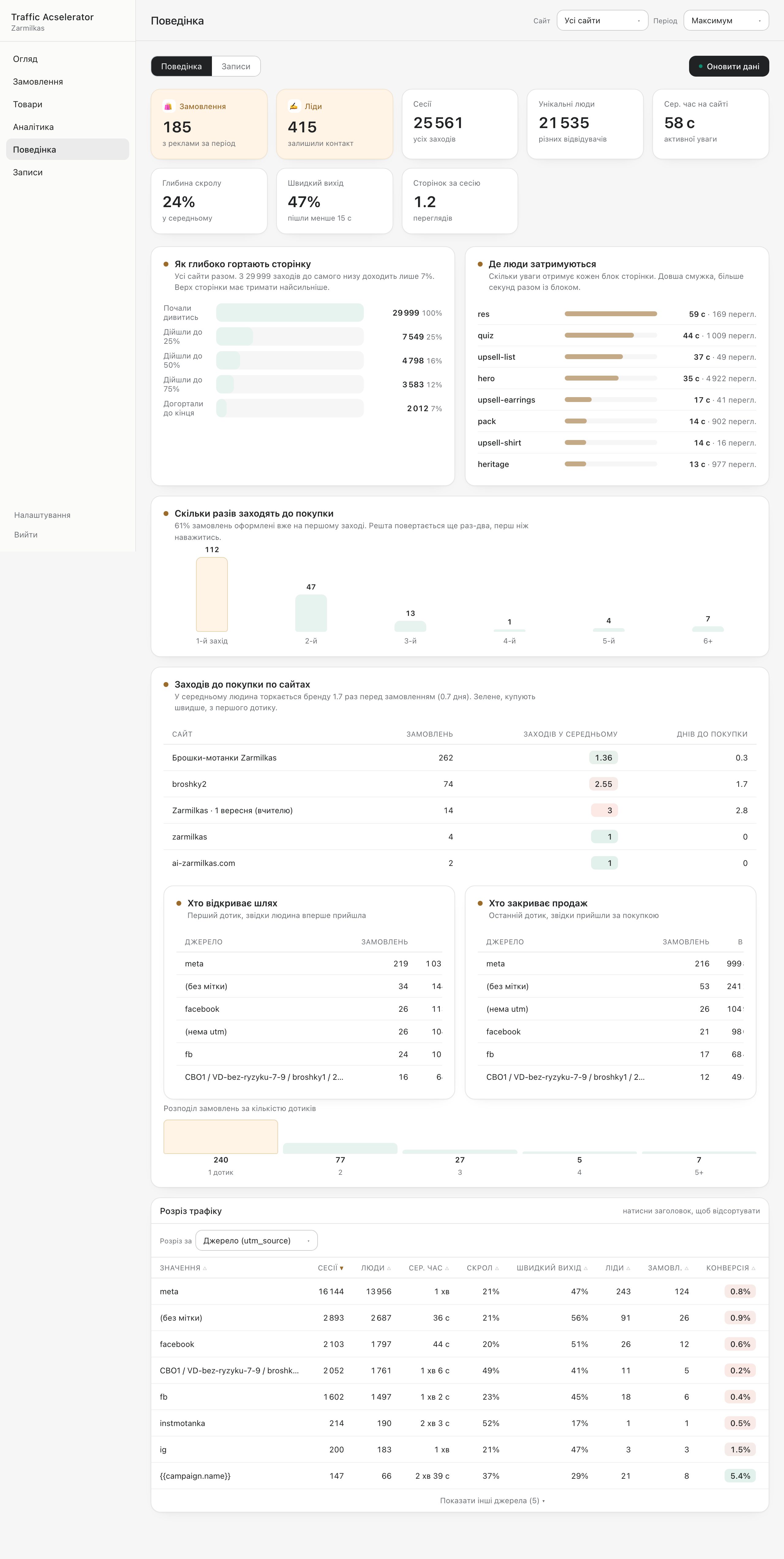784x1559 pixels.
Task: Click the Брошки-мотанки Zarmilkas site row
Action: [x=460, y=758]
